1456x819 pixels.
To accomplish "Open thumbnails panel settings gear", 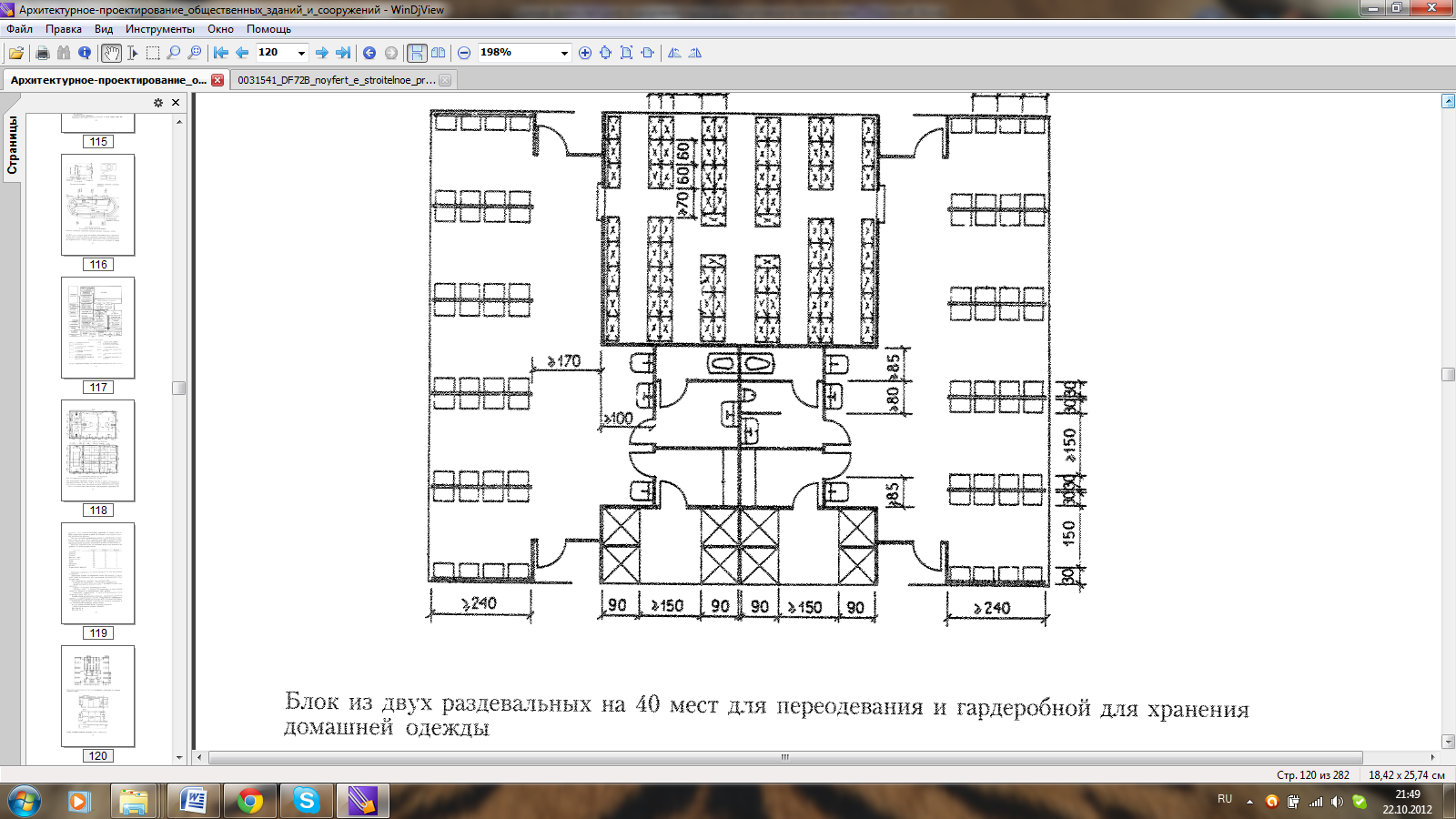I will [158, 103].
